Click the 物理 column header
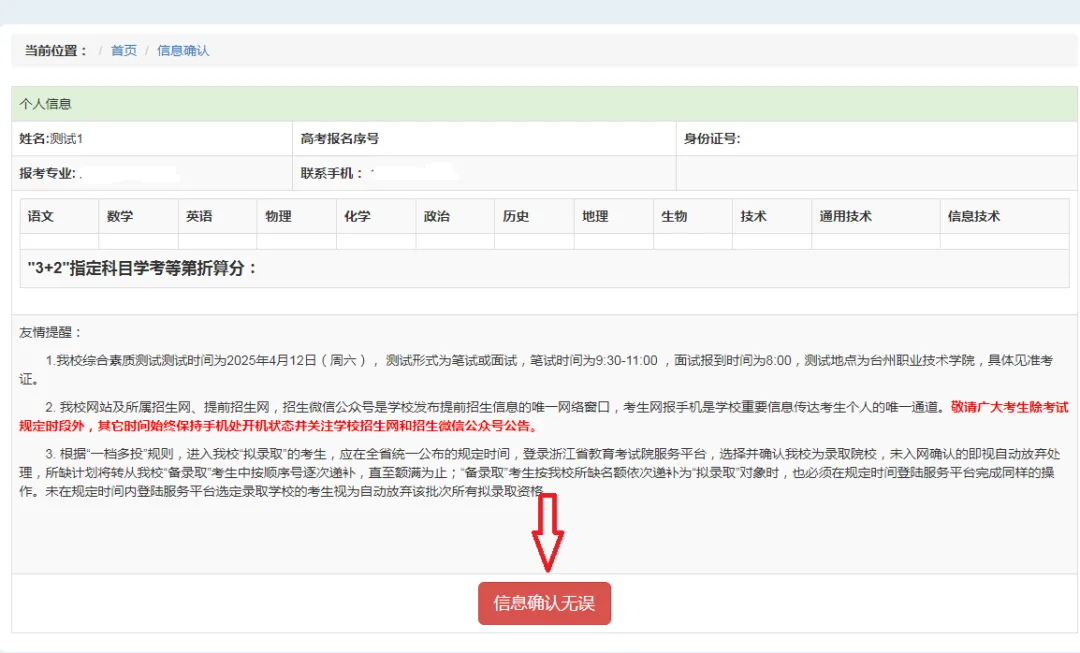Image resolution: width=1080 pixels, height=653 pixels. tap(278, 216)
